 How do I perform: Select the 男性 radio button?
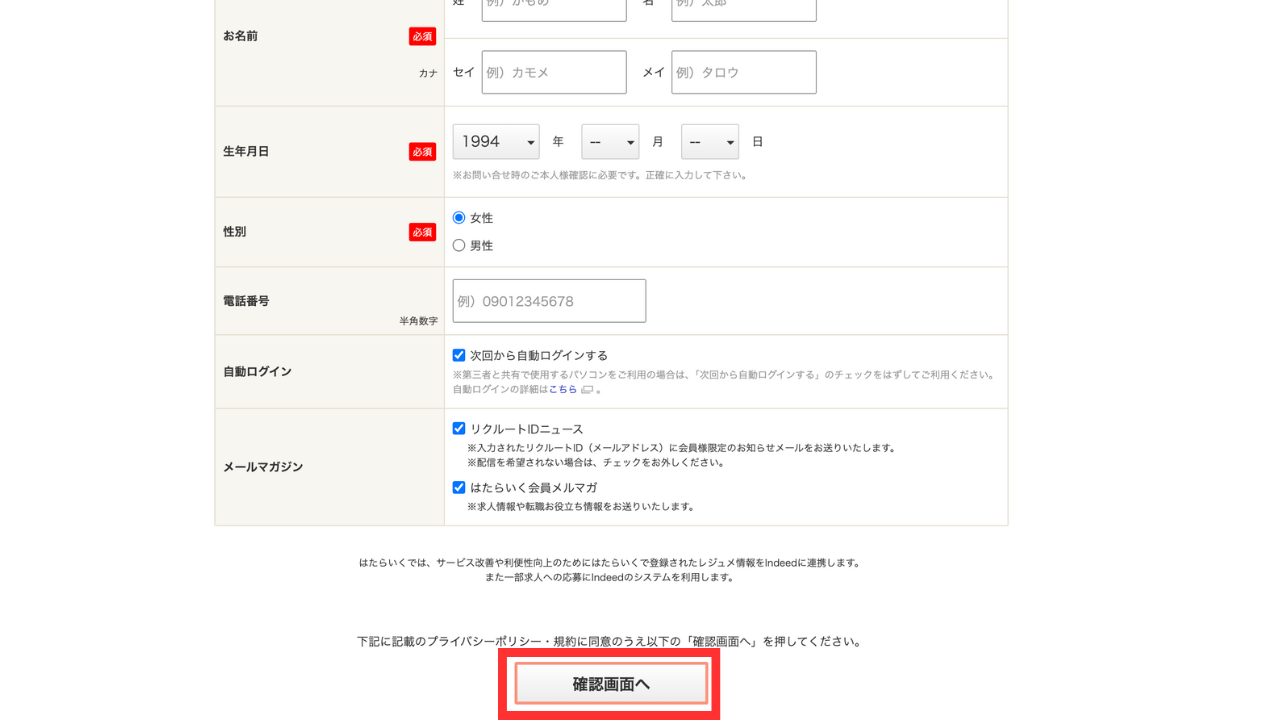point(459,245)
